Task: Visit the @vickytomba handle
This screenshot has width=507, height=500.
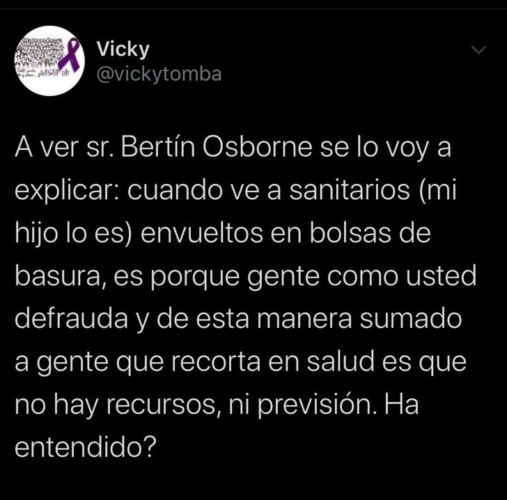Action: (x=159, y=74)
